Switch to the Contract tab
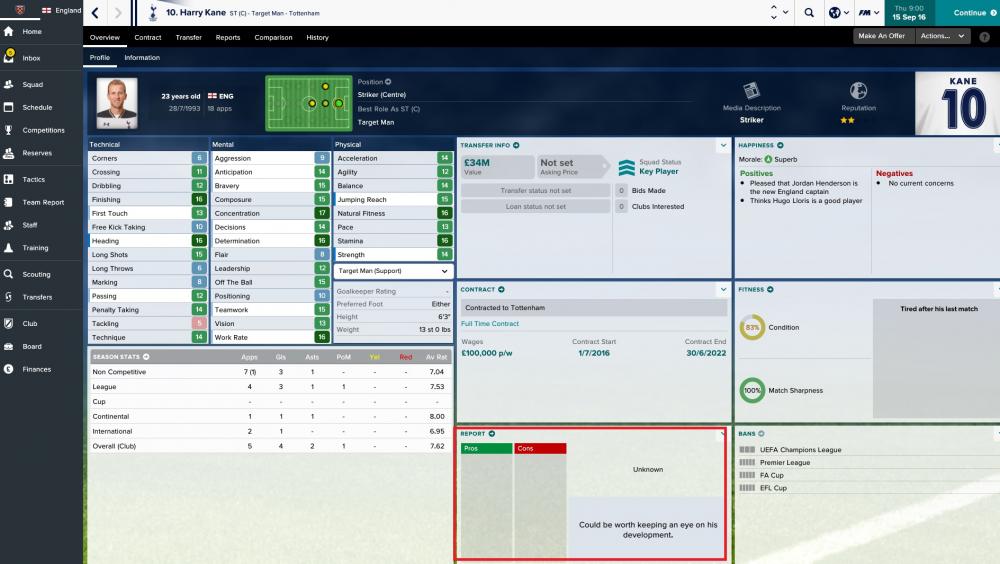1000x564 pixels. tap(148, 37)
